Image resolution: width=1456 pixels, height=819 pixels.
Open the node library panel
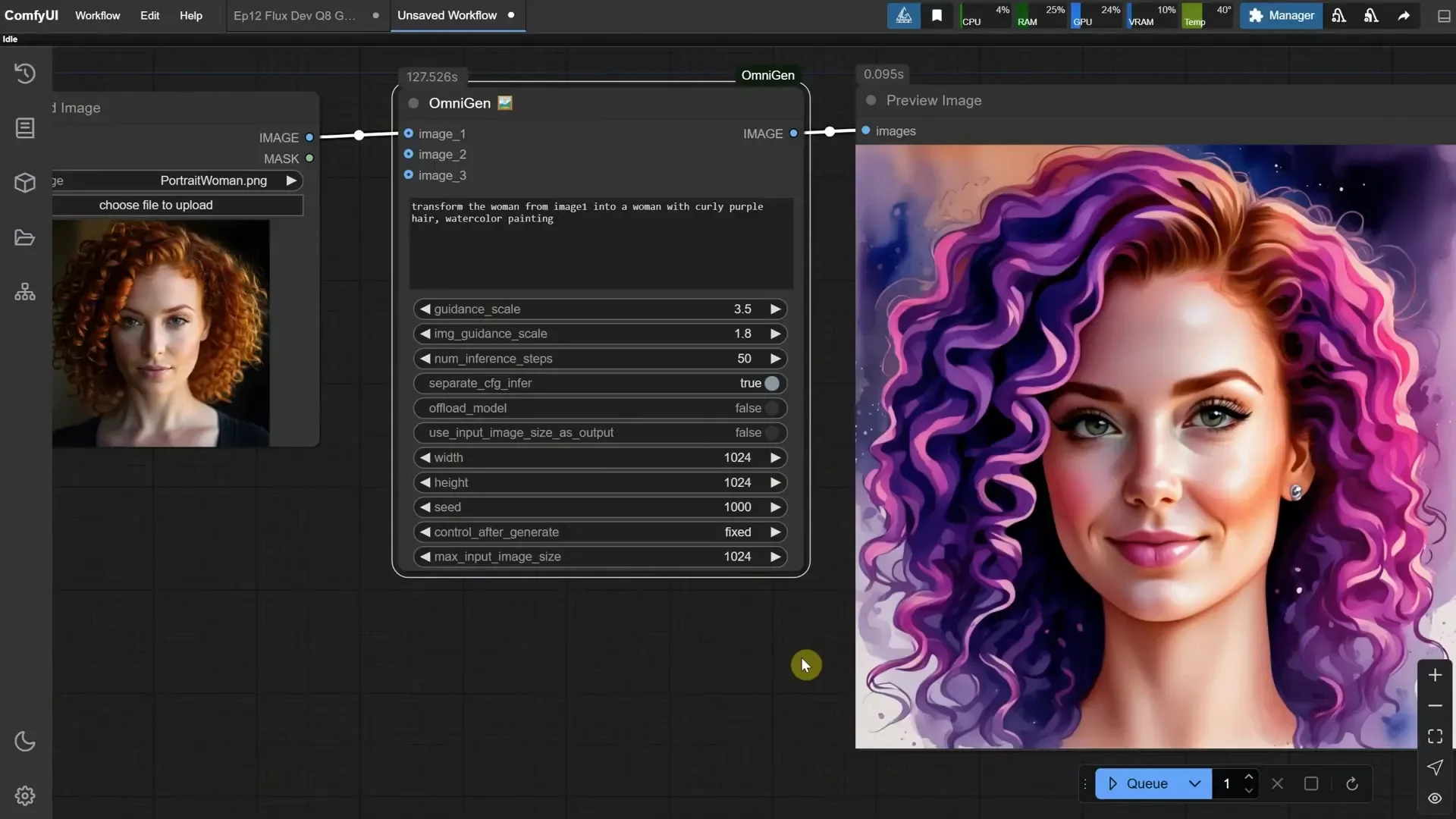click(x=25, y=127)
